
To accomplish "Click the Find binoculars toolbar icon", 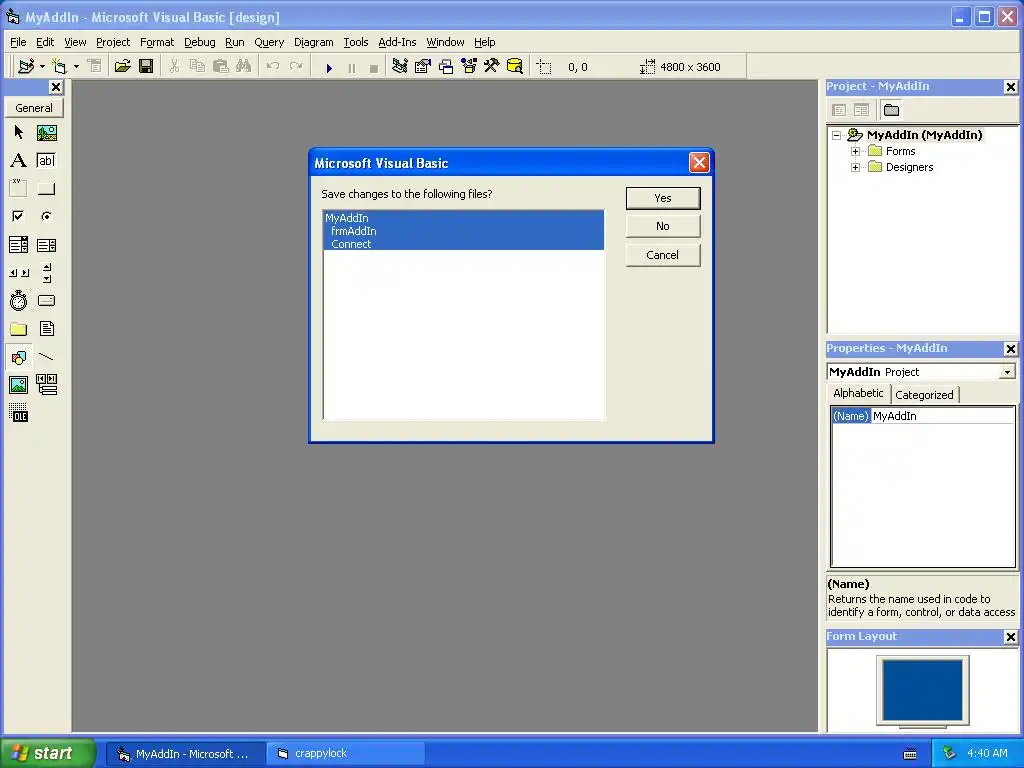I will (244, 66).
